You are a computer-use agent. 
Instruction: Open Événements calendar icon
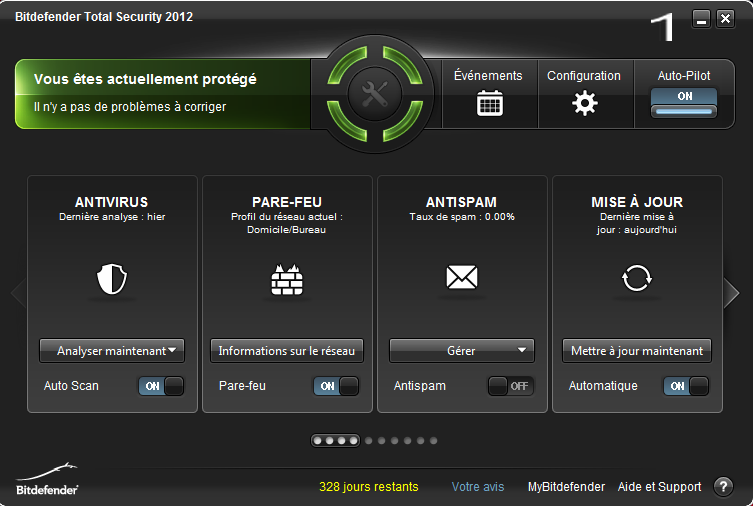(x=489, y=103)
